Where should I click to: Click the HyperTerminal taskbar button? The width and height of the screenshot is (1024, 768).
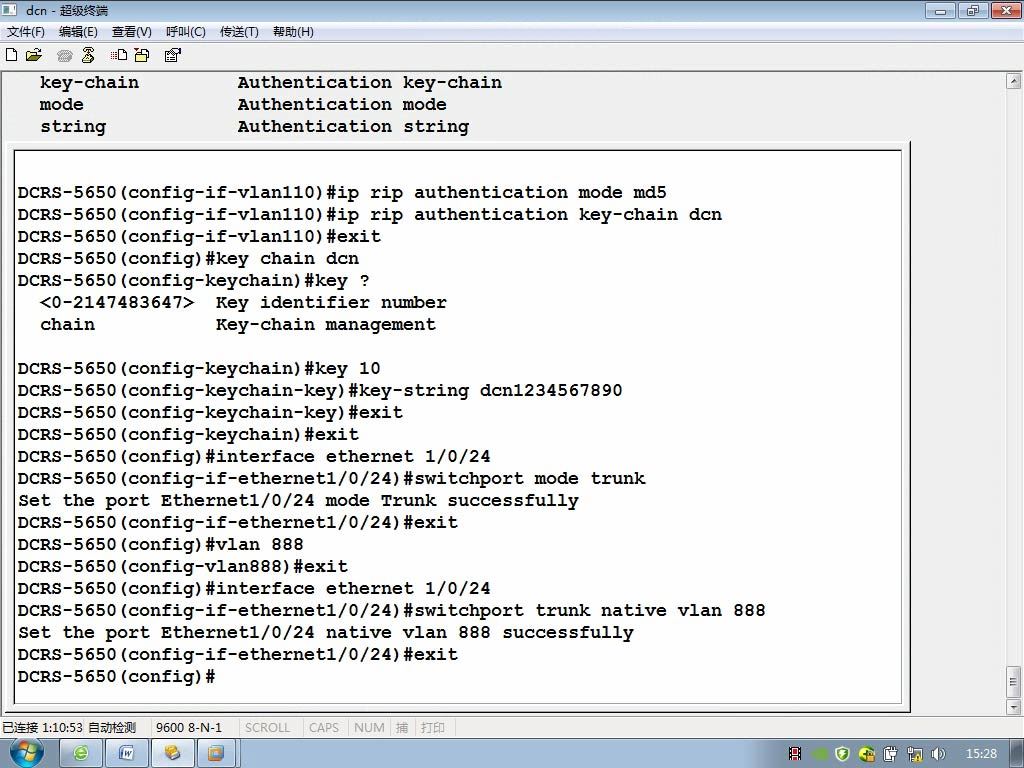pyautogui.click(x=172, y=753)
